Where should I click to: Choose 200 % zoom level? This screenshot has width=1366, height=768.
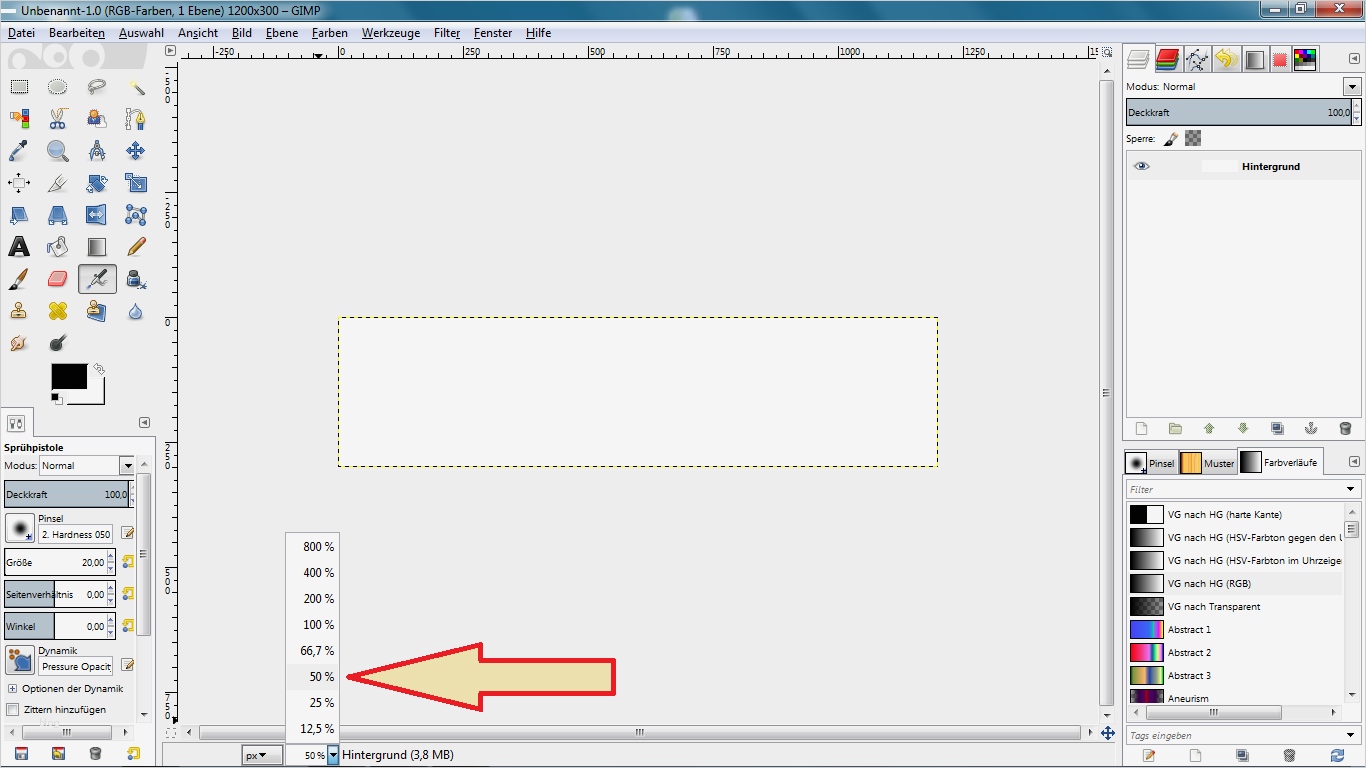(316, 599)
